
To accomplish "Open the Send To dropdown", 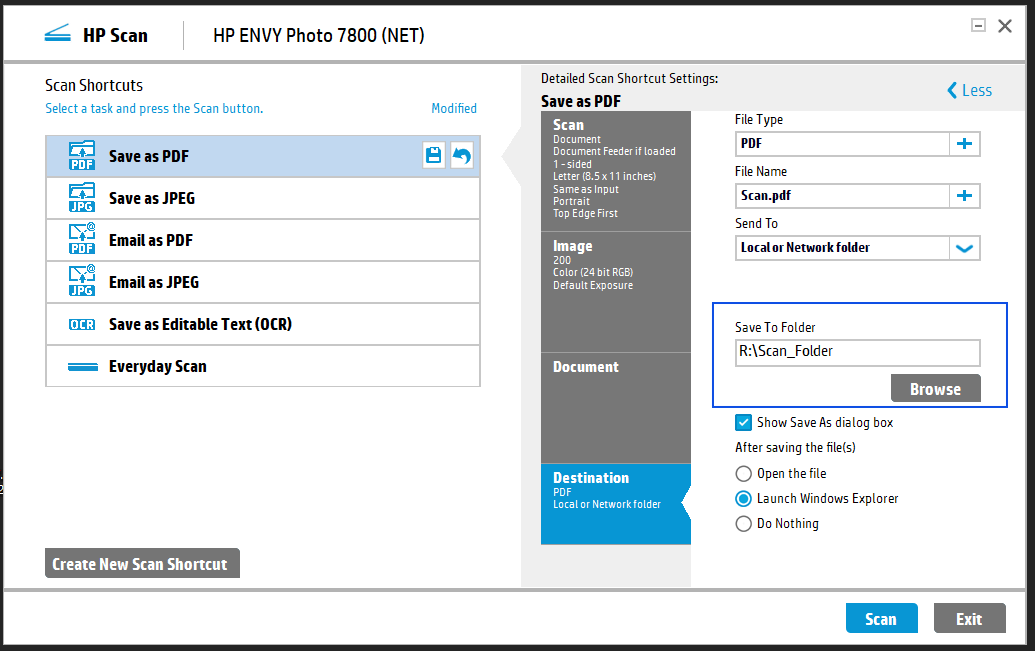I will [964, 247].
